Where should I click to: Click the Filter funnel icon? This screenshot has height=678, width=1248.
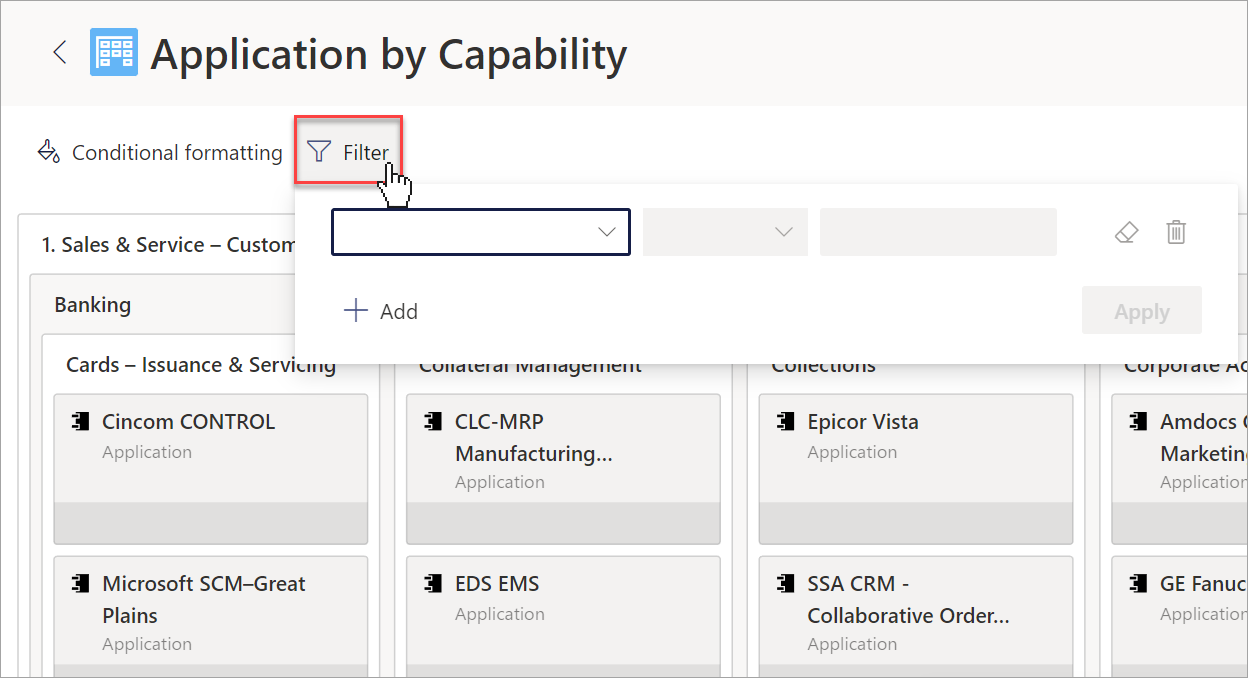319,152
